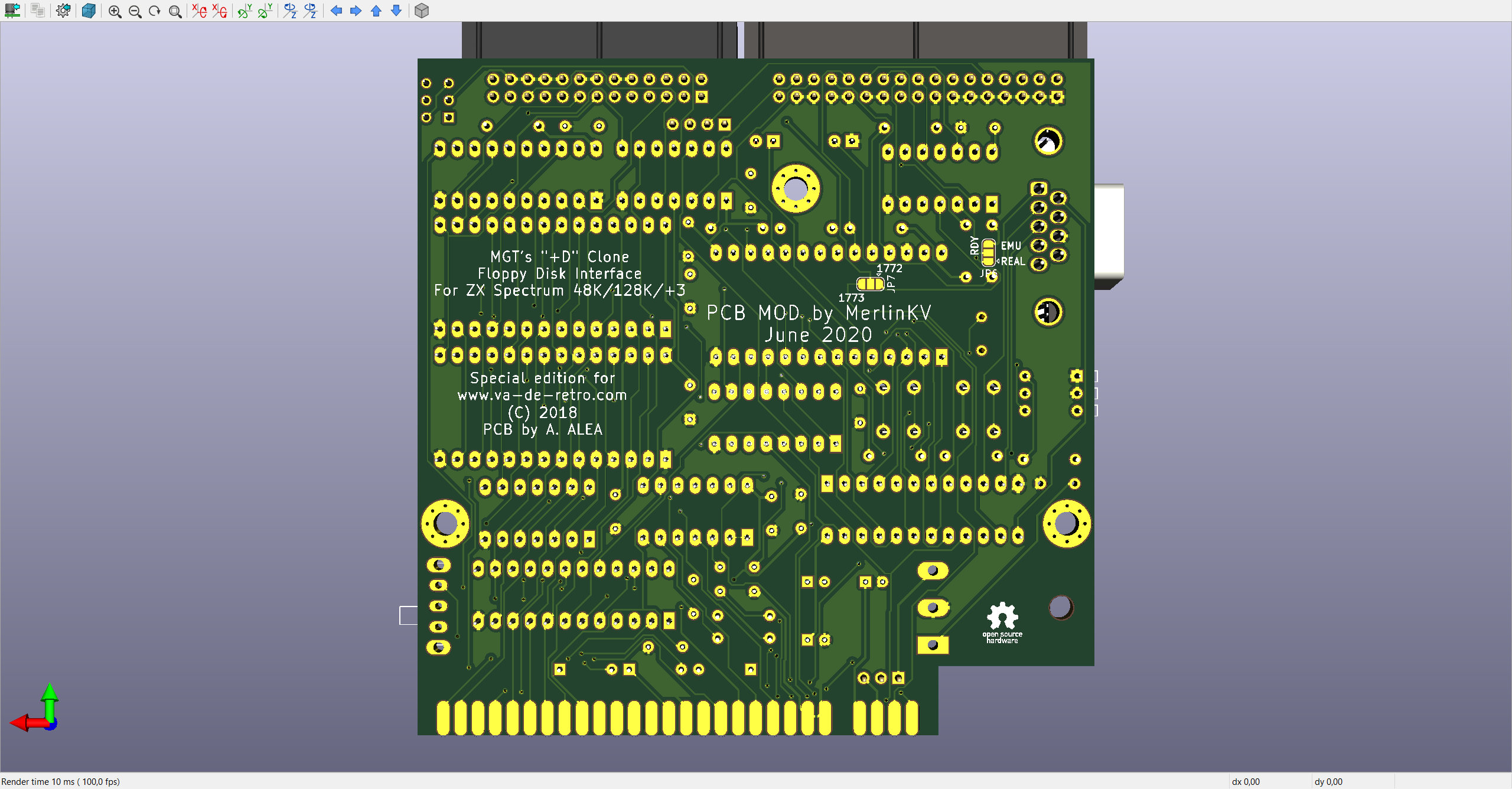1512x789 pixels.
Task: Copy the 3D image to clipboard
Action: tap(38, 11)
